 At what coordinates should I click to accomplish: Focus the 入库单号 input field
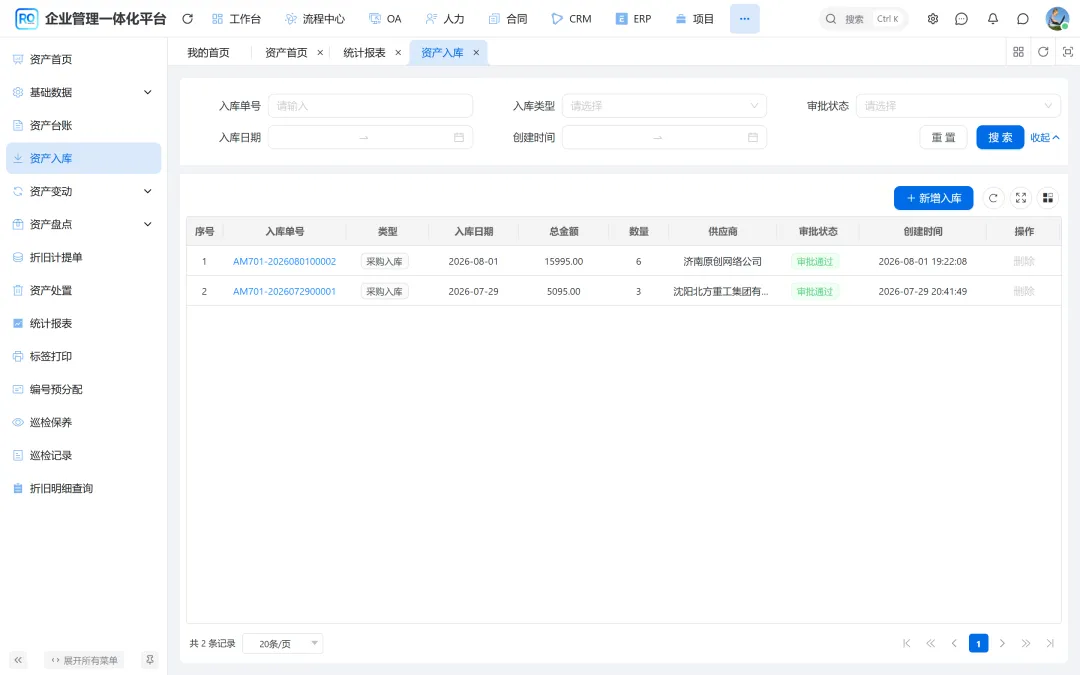[371, 106]
